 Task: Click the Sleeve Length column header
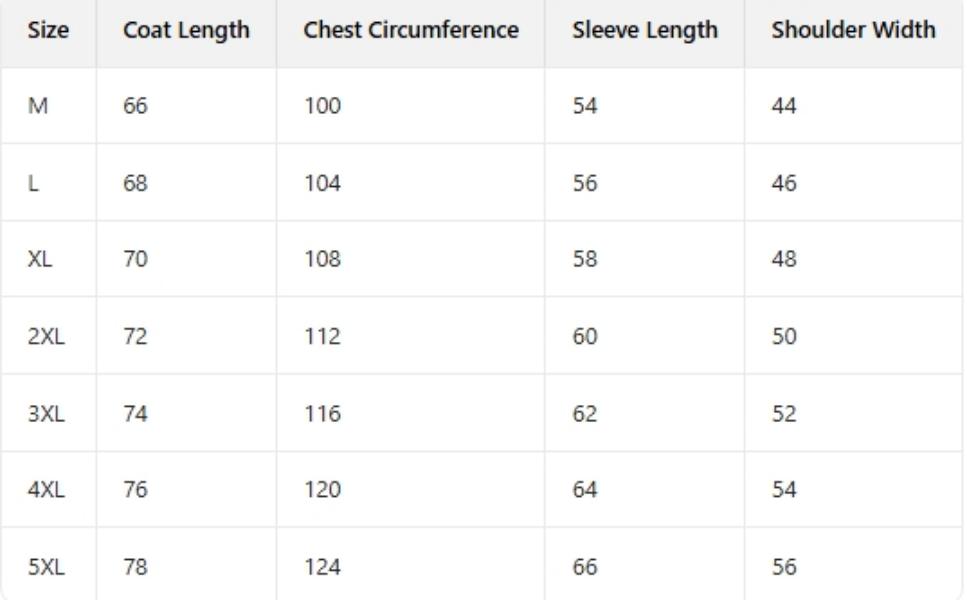point(645,30)
